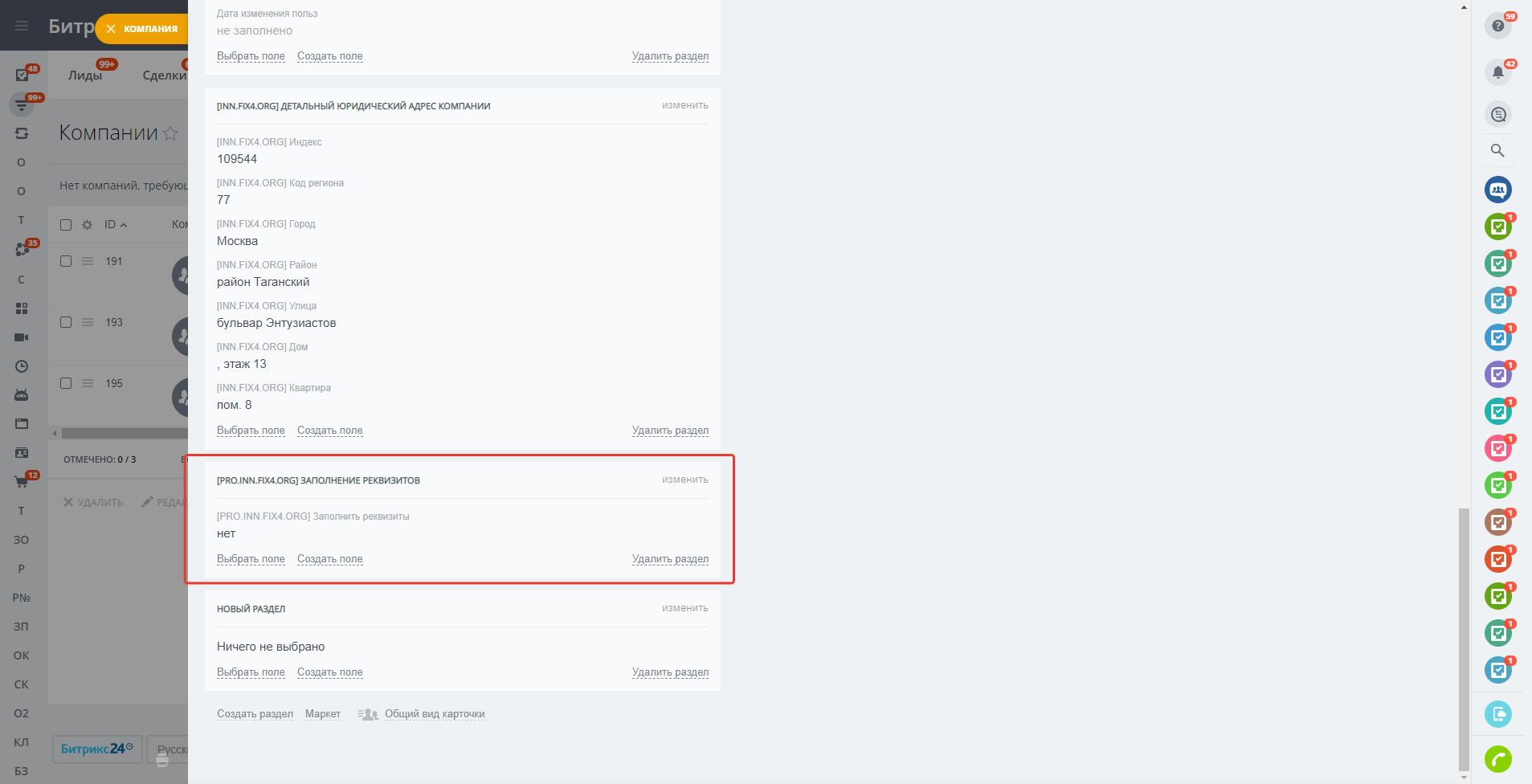The height and width of the screenshot is (784, 1532).
Task: Open the video camera icon in sidebar
Action: (x=22, y=337)
